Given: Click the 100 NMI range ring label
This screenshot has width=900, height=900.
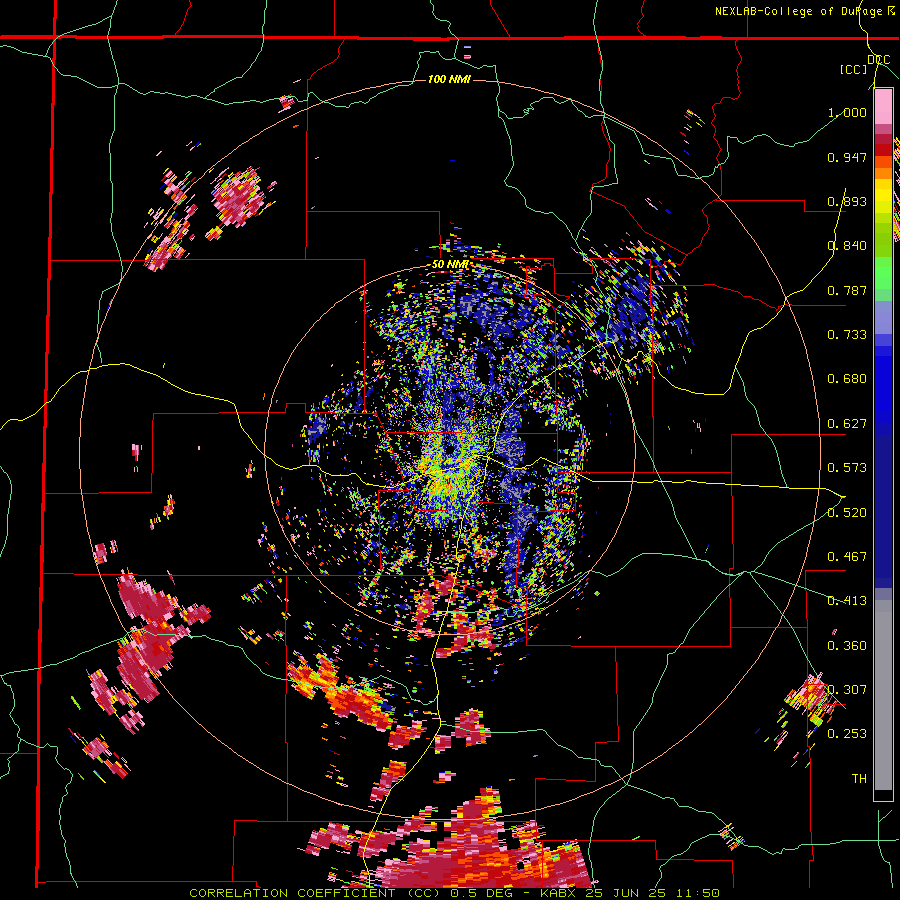Looking at the screenshot, I should 449,79.
